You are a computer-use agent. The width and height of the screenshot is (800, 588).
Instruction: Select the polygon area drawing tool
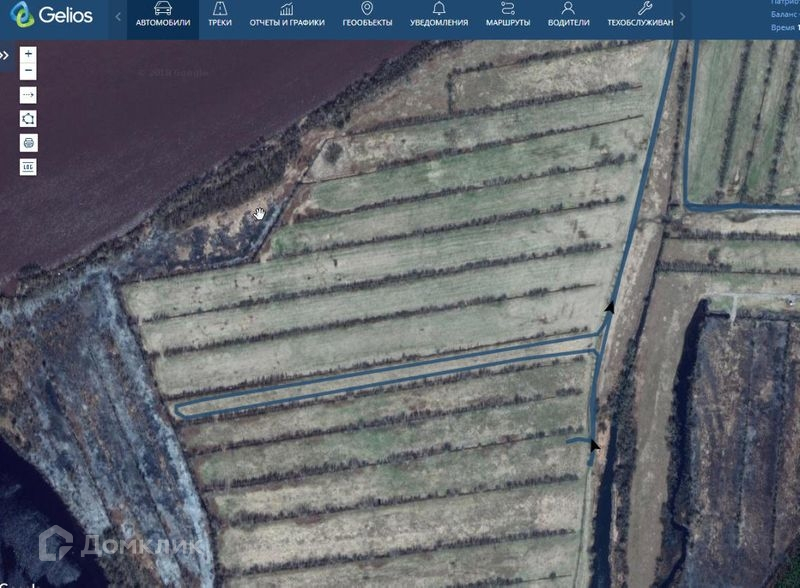coord(28,119)
